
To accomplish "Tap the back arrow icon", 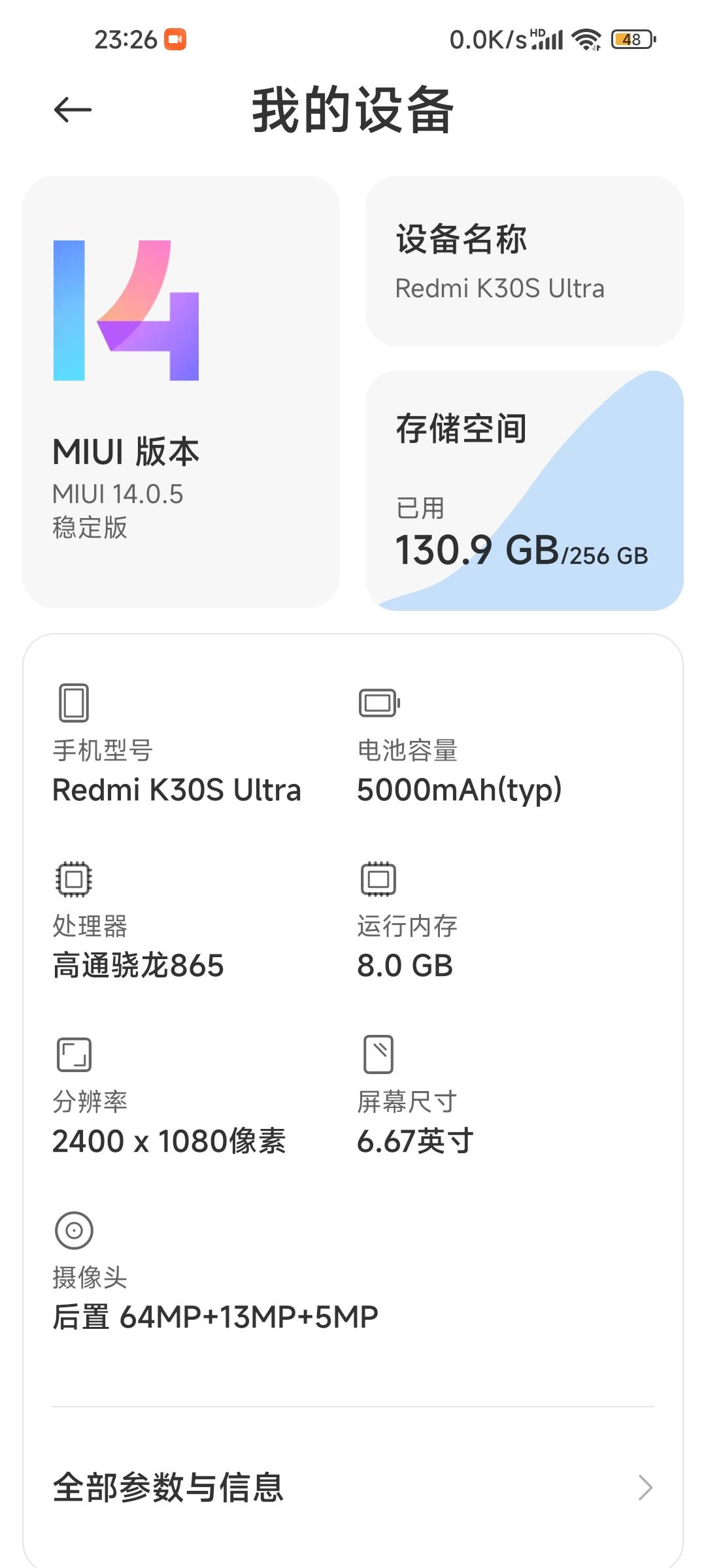I will pyautogui.click(x=73, y=110).
